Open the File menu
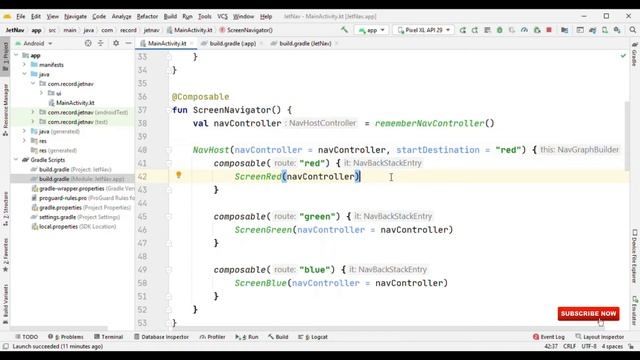Image resolution: width=640 pixels, height=360 pixels. pyautogui.click(x=20, y=16)
